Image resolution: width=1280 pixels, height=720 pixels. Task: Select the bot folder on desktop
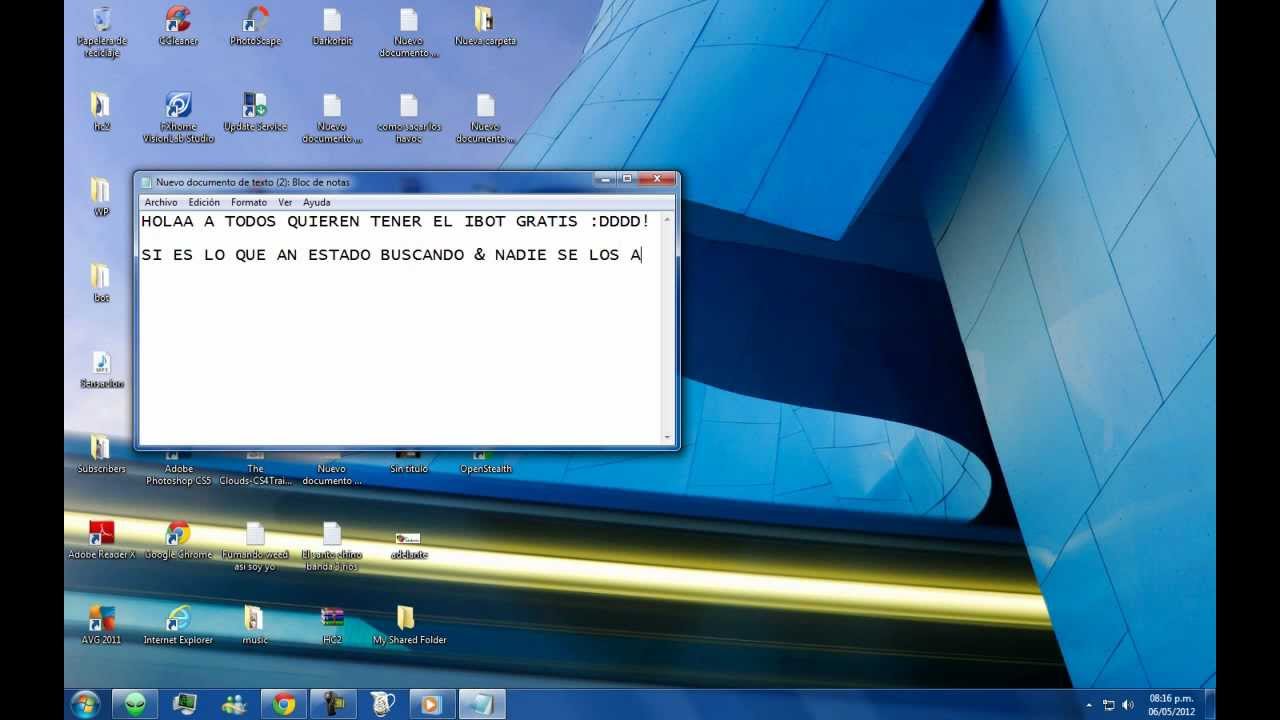[101, 283]
